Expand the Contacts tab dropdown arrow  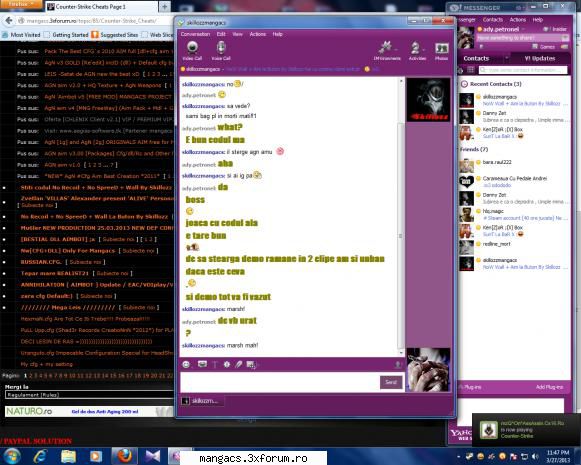[x=506, y=58]
